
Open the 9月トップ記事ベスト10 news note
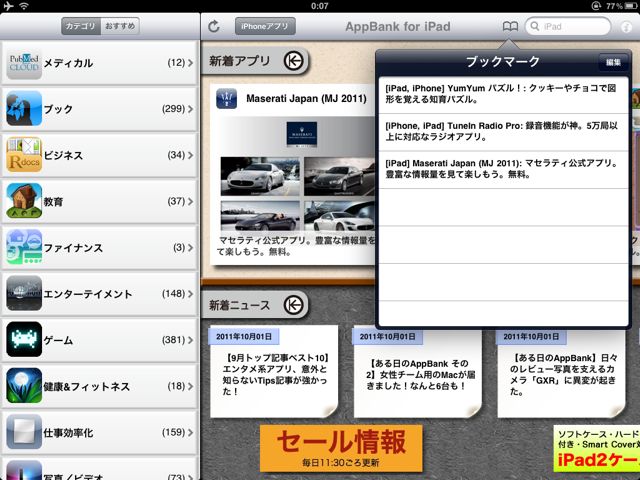click(274, 371)
